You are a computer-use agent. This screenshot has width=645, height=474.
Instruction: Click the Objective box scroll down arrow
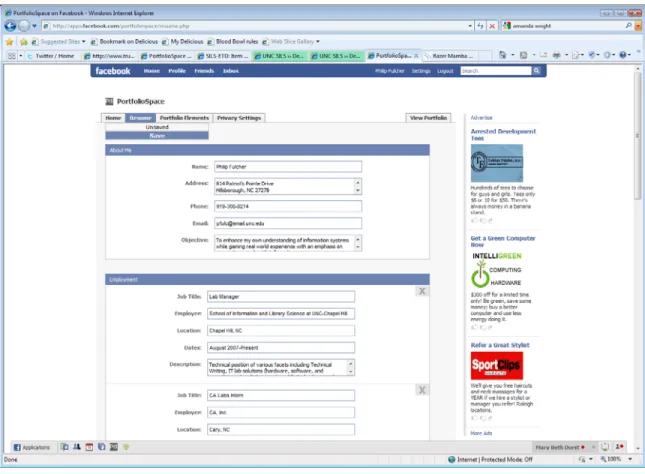(x=357, y=247)
